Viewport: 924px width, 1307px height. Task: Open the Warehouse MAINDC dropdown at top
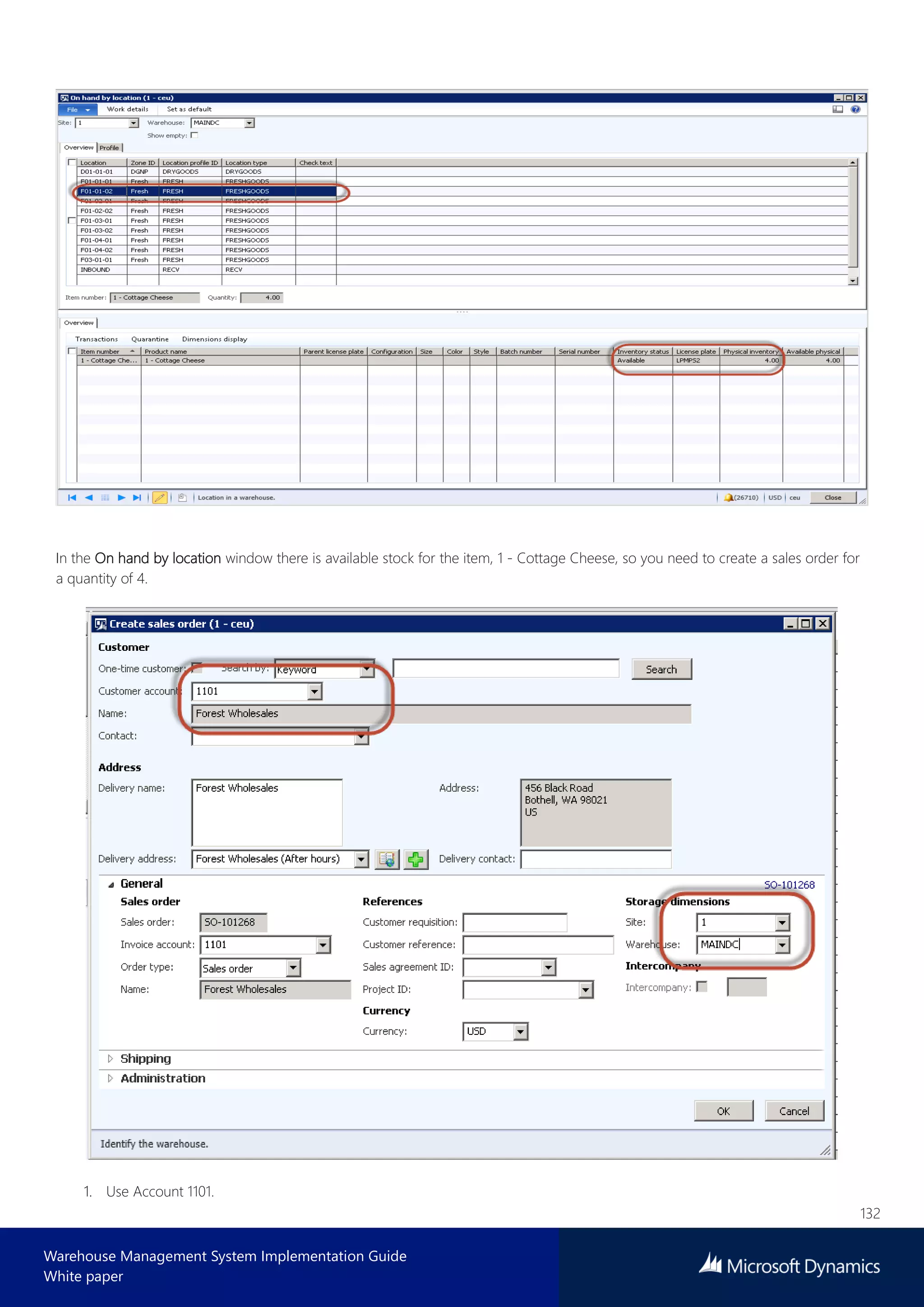click(249, 123)
